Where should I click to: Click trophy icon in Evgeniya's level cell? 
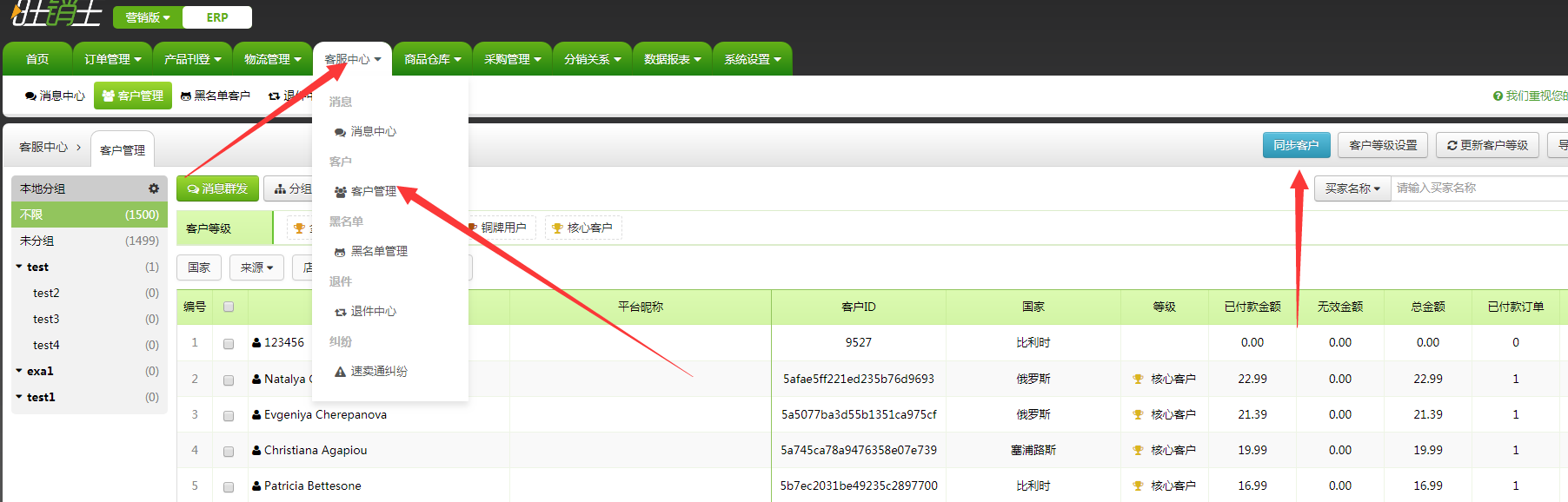pos(1138,415)
